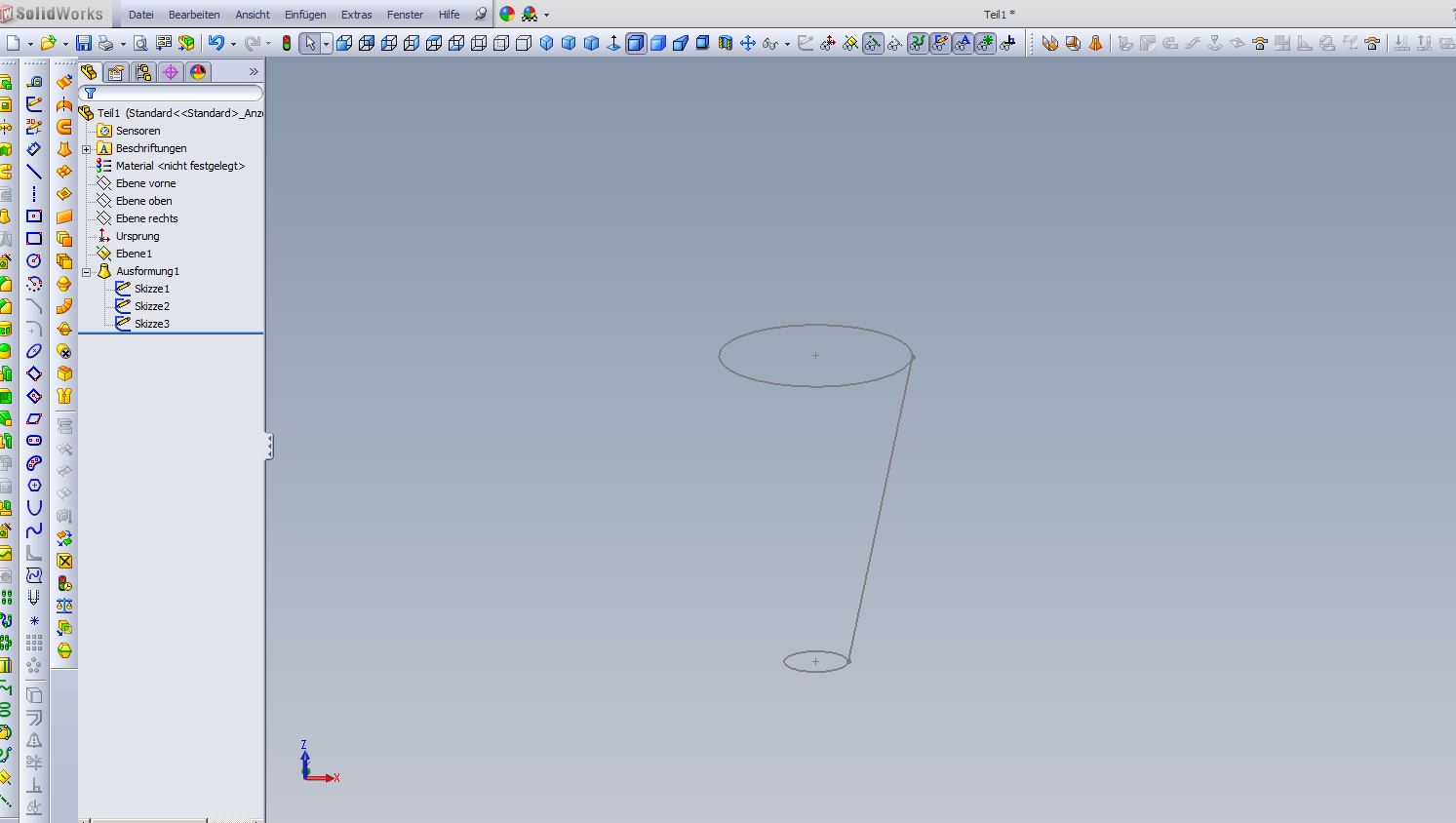This screenshot has height=823, width=1456.
Task: Click the View Orientation glasses icon
Action: [770, 43]
